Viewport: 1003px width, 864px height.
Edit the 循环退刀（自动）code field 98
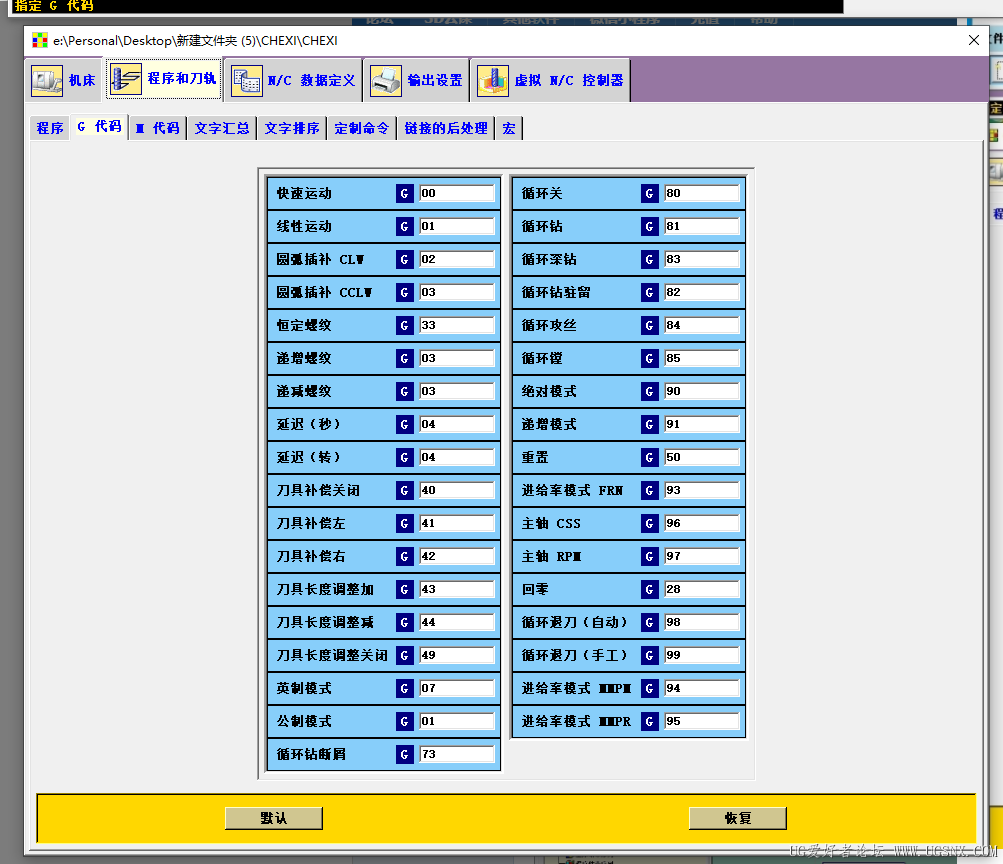coord(702,622)
